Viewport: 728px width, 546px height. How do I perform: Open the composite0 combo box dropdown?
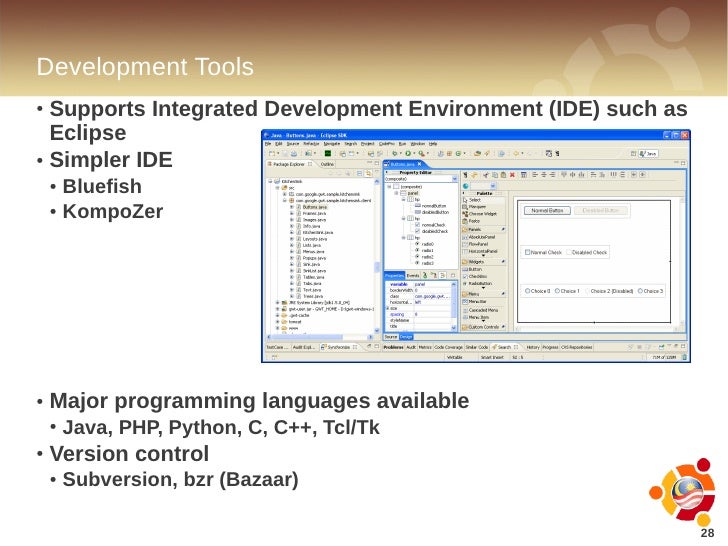(x=455, y=179)
